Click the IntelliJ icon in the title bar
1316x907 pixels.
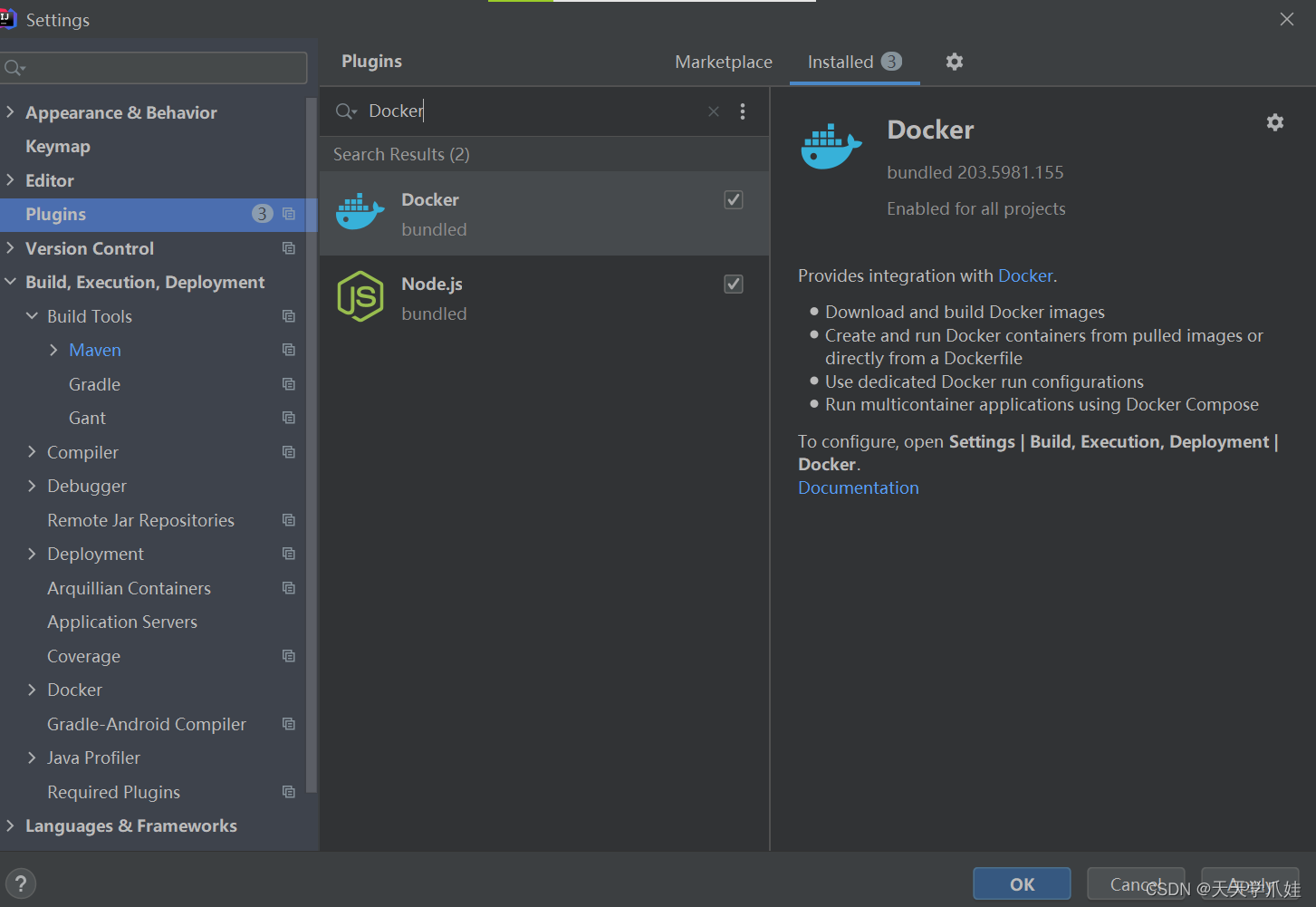7,20
